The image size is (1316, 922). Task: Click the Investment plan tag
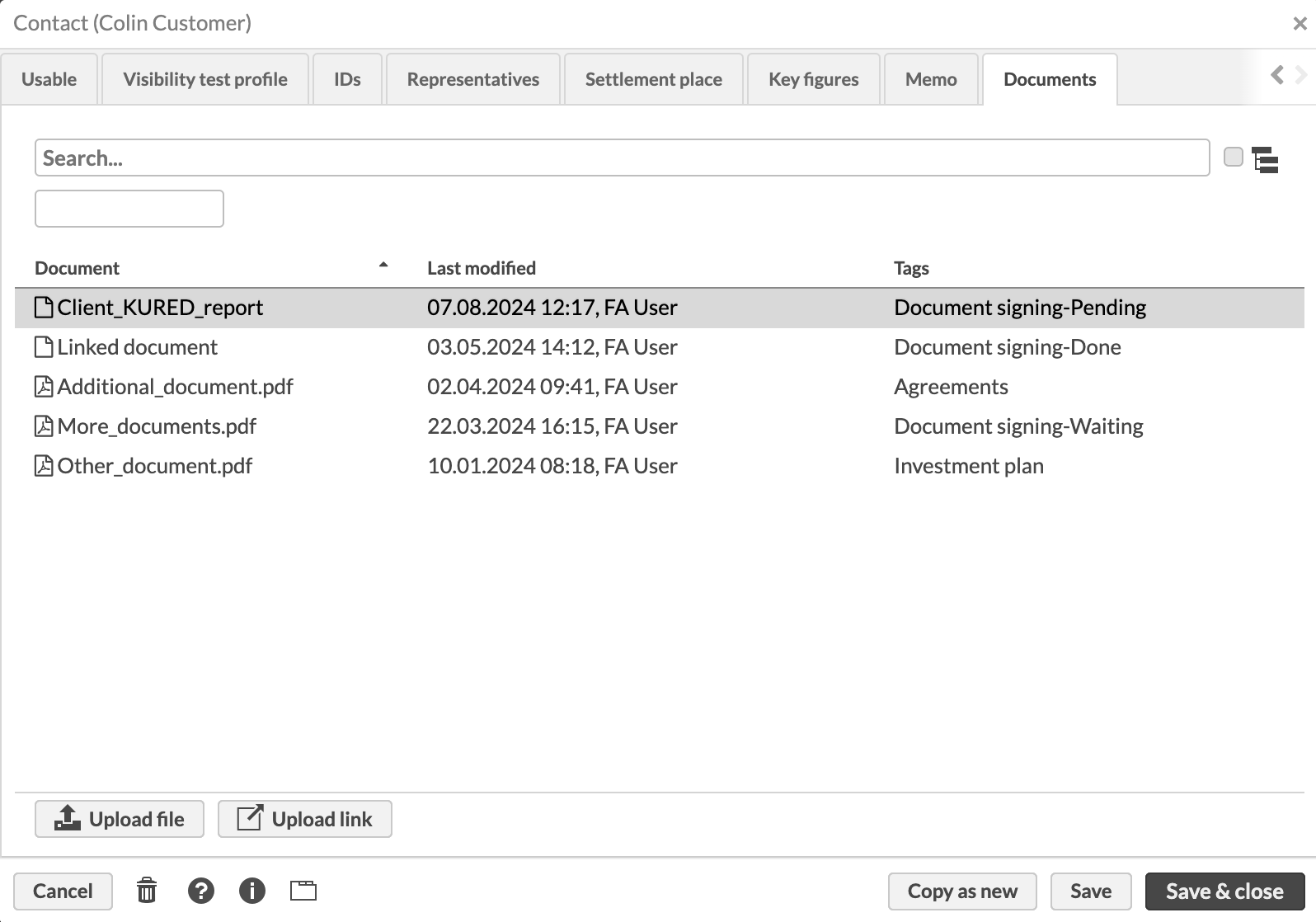tap(969, 466)
